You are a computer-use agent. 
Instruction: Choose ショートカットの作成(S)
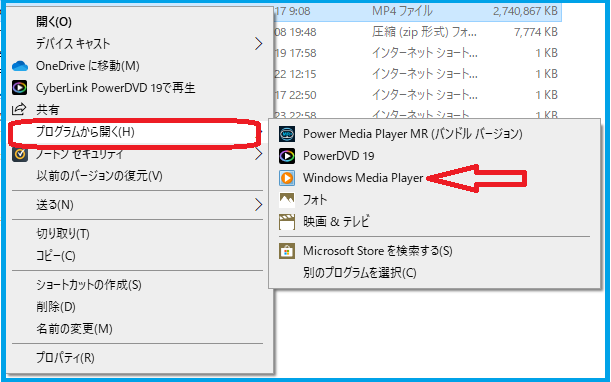[x=89, y=285]
